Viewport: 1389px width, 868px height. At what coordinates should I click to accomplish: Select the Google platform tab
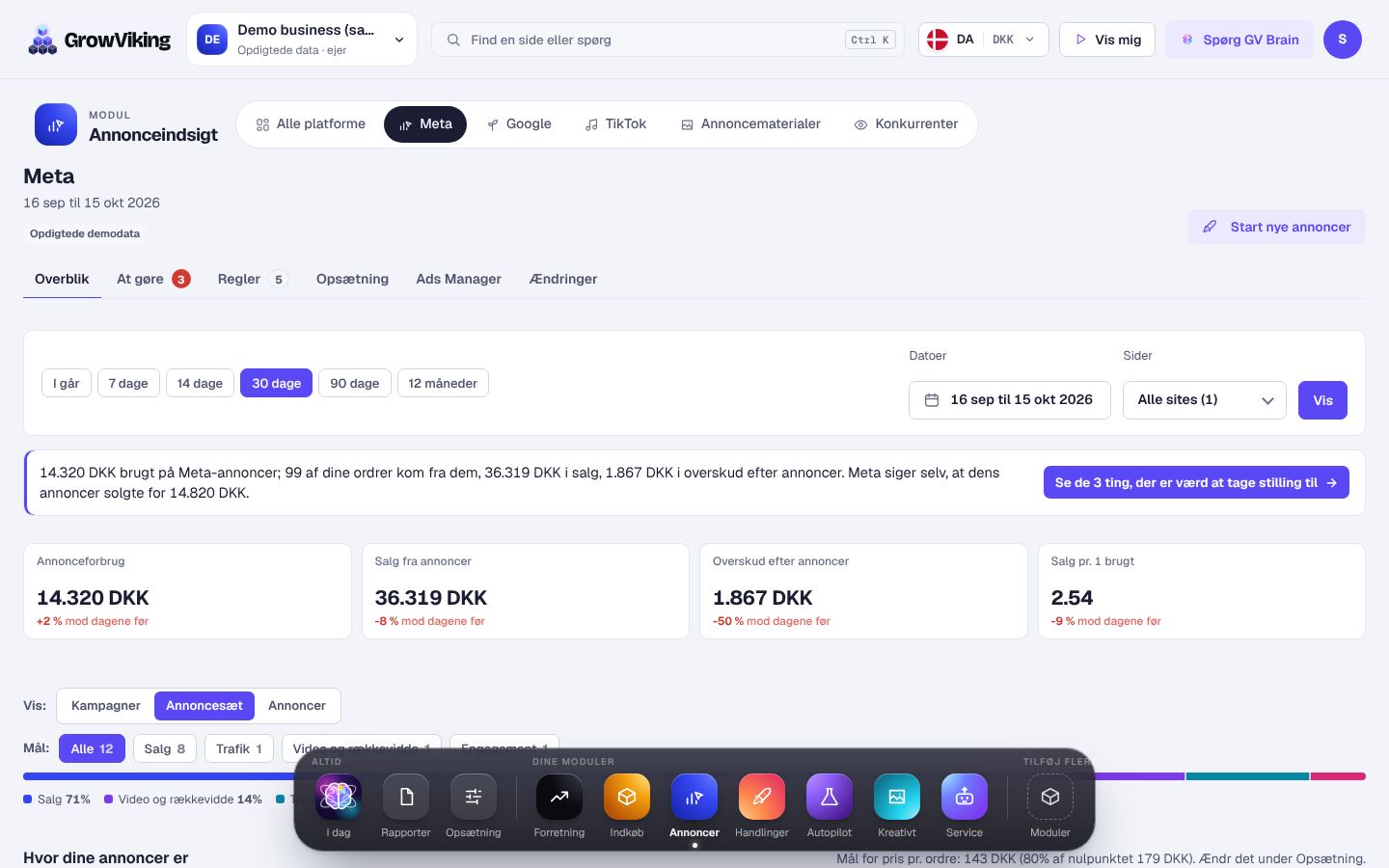pos(519,124)
